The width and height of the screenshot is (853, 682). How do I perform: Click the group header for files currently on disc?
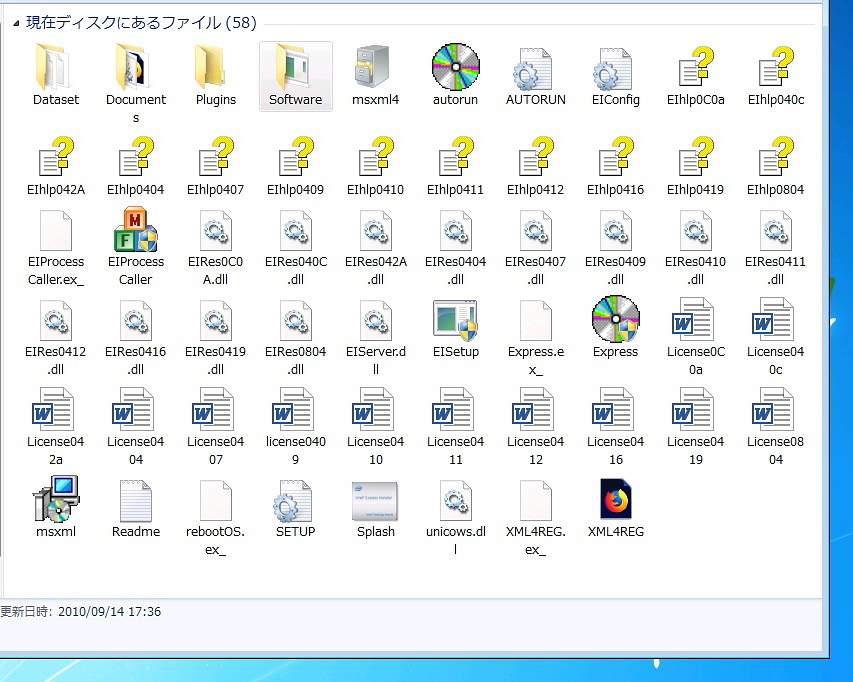140,22
